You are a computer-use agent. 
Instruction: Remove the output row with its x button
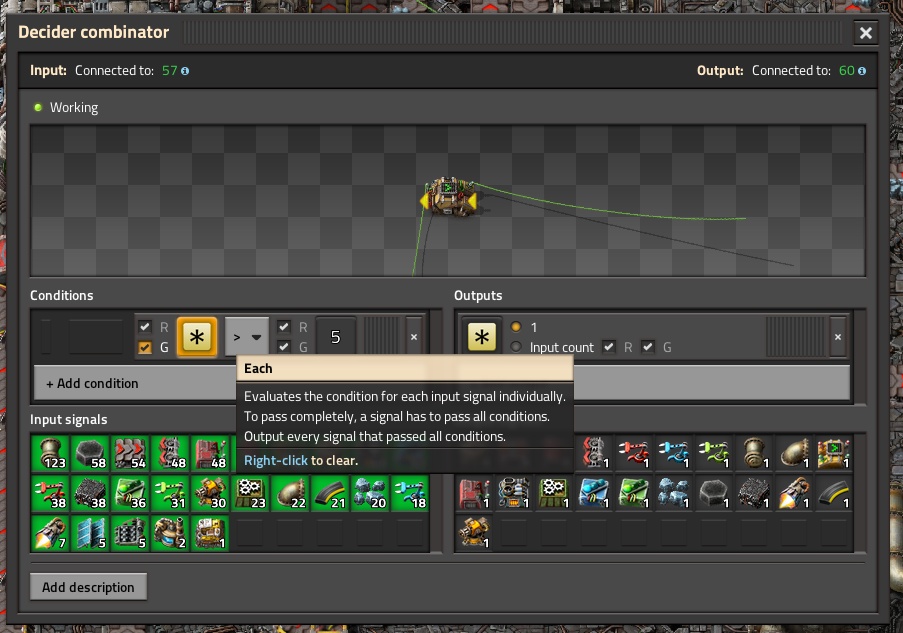tap(838, 337)
